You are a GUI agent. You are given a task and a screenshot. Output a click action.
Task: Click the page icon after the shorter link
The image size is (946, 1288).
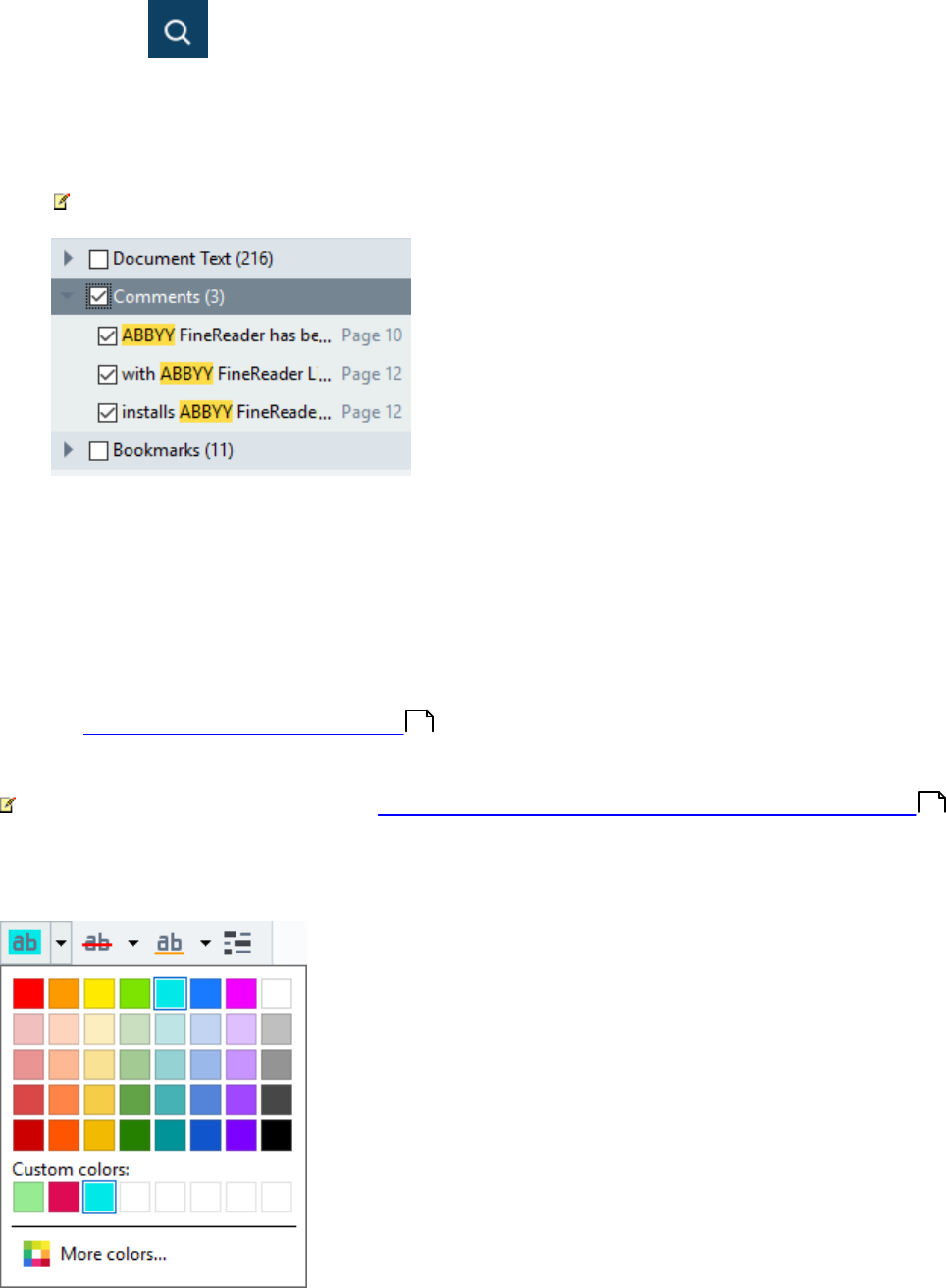pyautogui.click(x=420, y=722)
